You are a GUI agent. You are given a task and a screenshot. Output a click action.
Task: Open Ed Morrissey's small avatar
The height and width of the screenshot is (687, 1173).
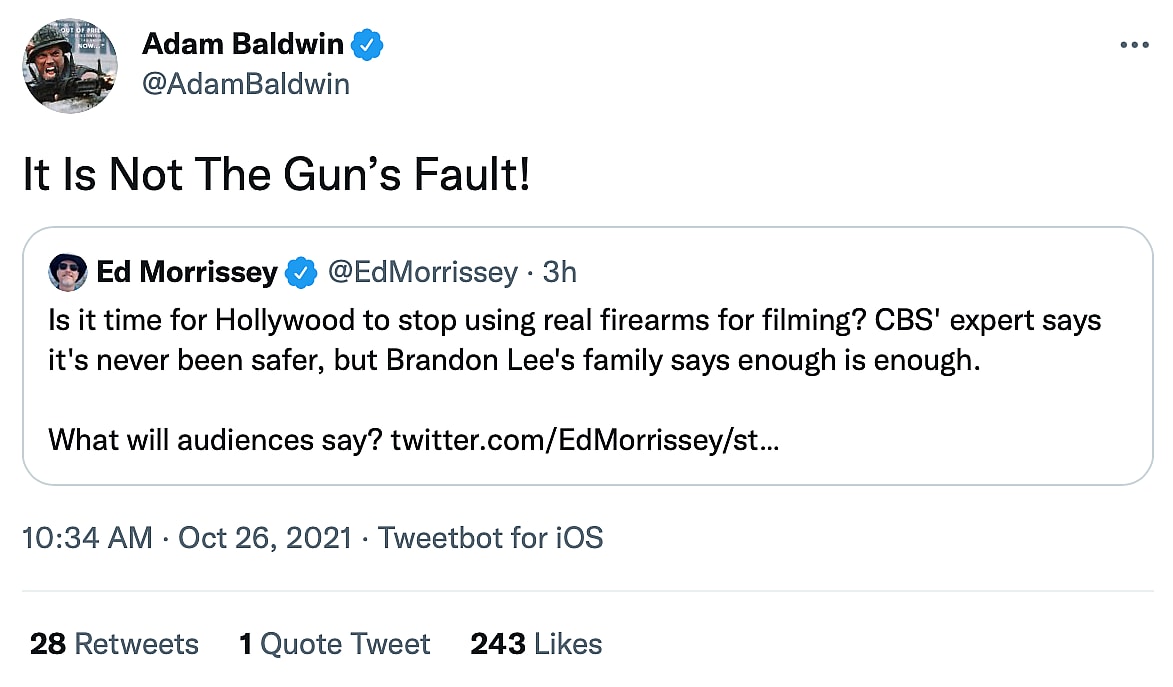click(x=67, y=272)
